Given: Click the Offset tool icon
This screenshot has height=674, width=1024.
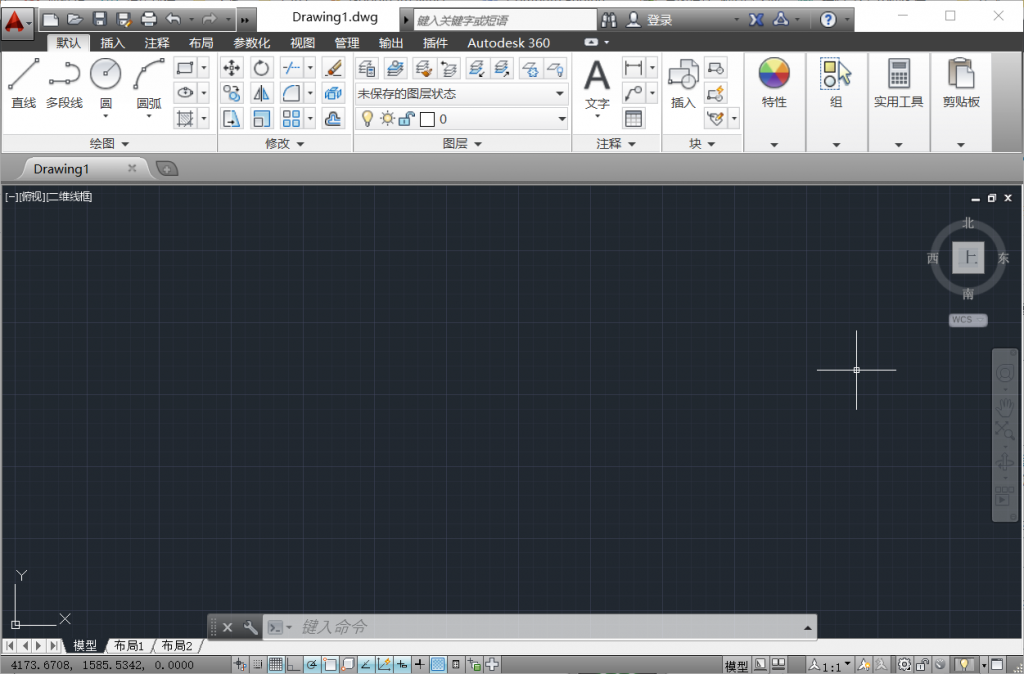Looking at the screenshot, I should (x=333, y=119).
